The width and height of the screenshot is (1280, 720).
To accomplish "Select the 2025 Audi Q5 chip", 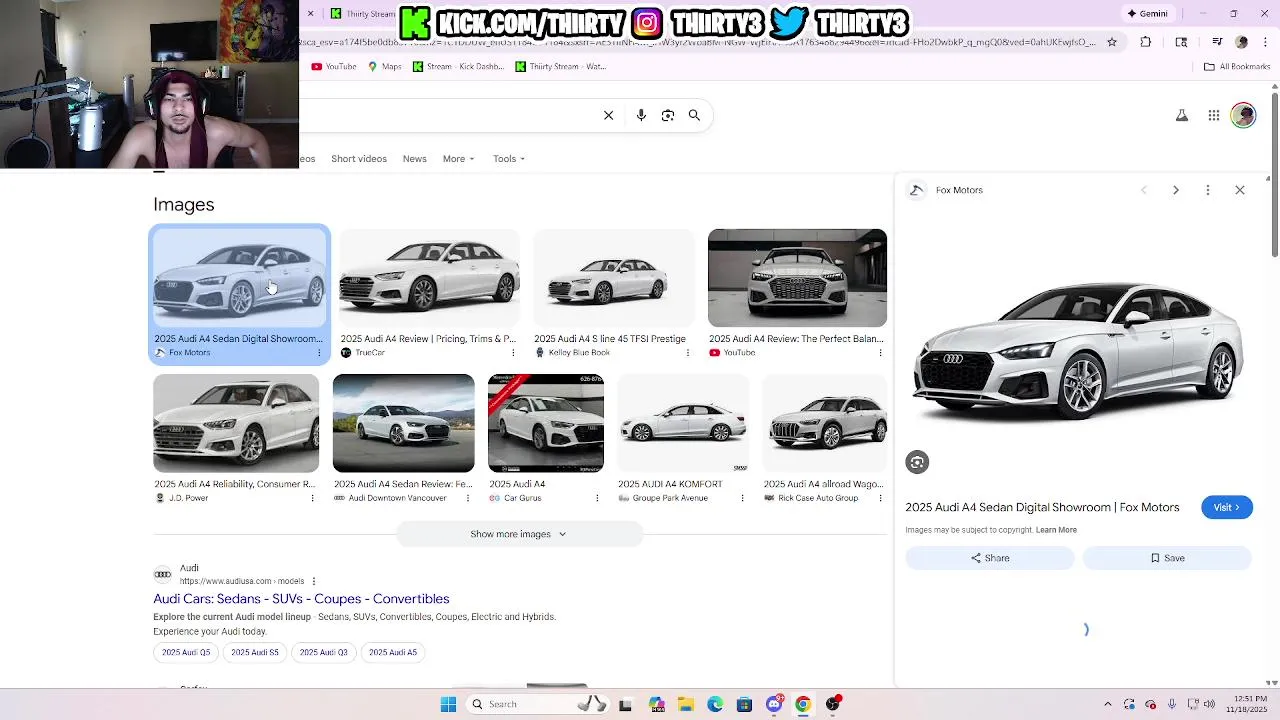I will pyautogui.click(x=186, y=652).
